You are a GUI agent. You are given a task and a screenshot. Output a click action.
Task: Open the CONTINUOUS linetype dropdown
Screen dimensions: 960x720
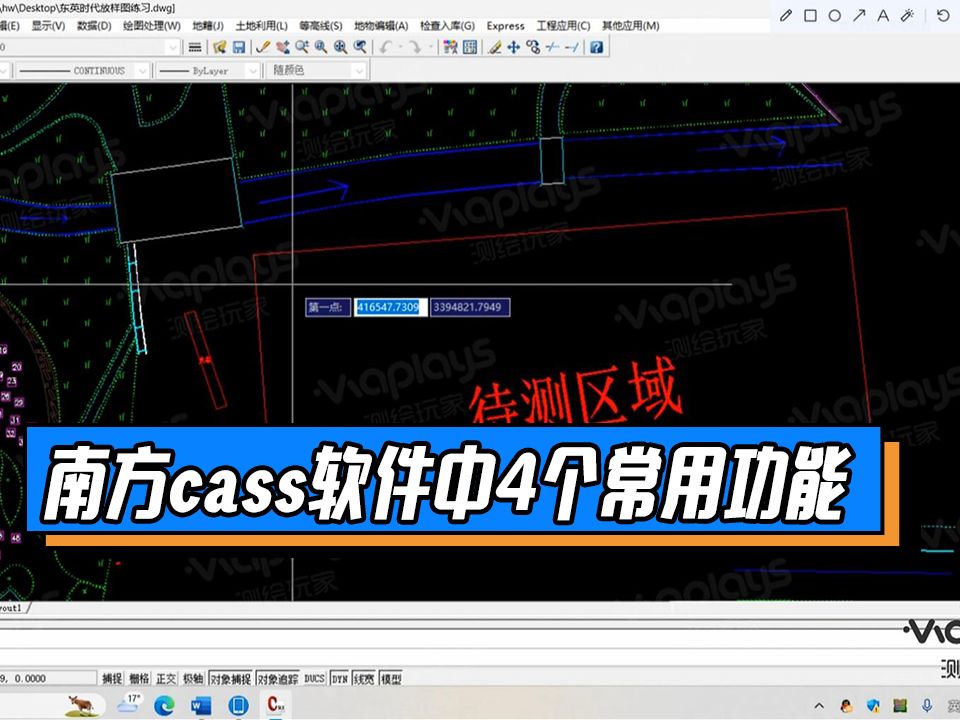pyautogui.click(x=143, y=71)
